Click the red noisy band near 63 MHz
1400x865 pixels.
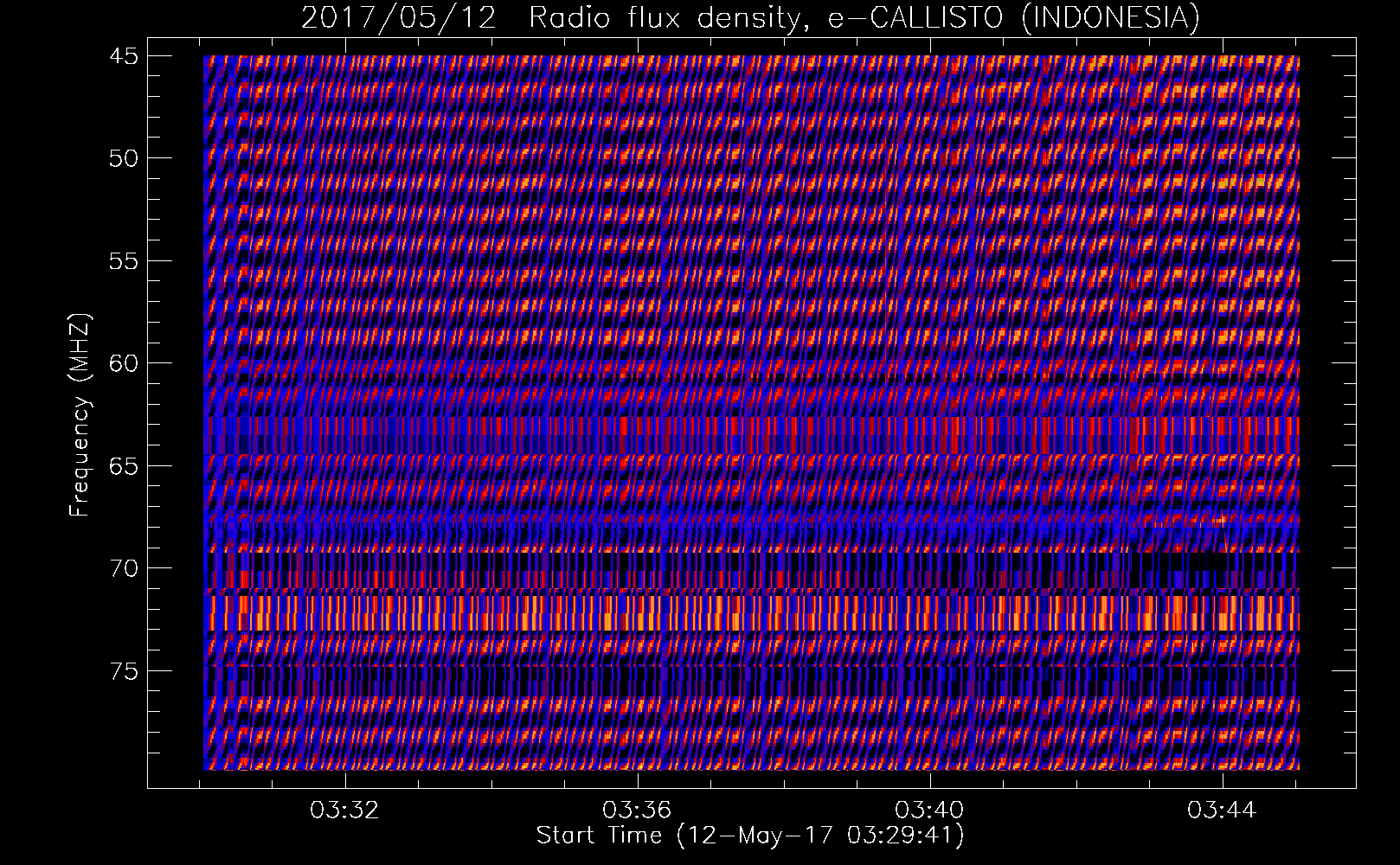pos(751,435)
